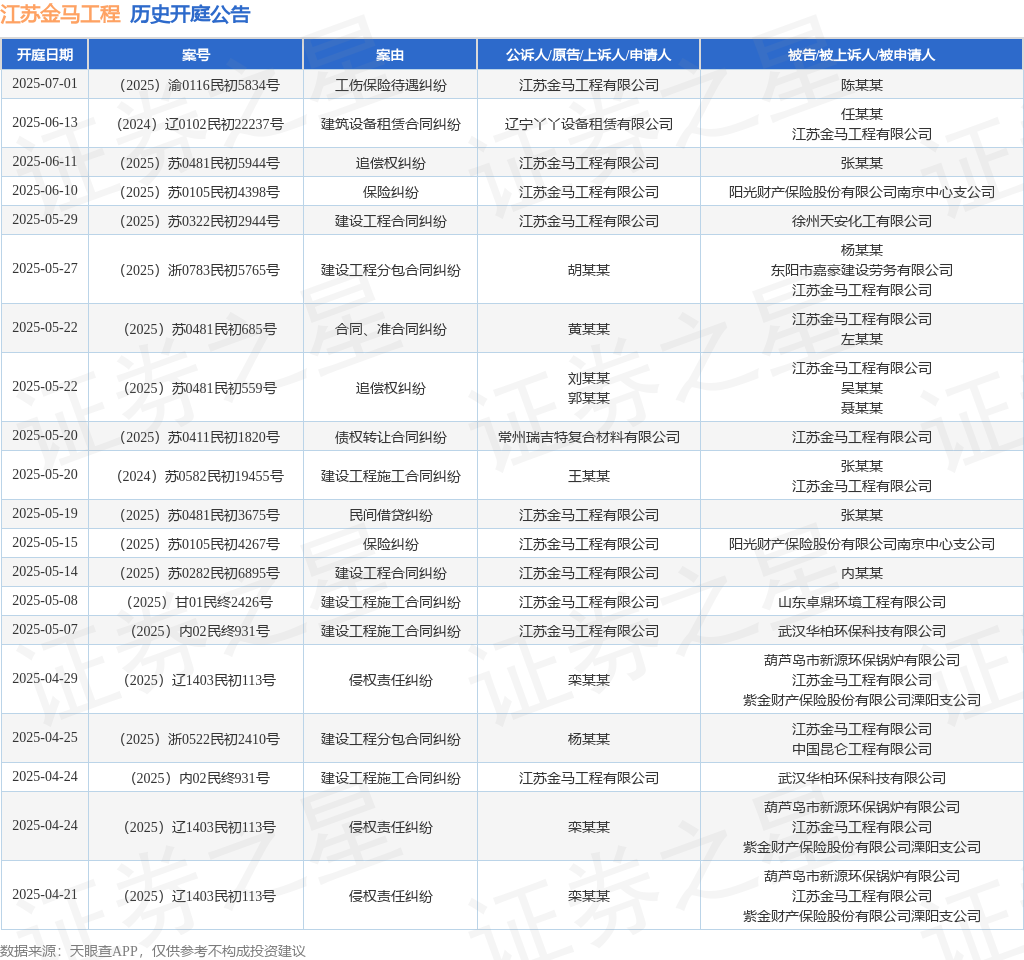Select the date 2025-05-15

pyautogui.click(x=44, y=543)
